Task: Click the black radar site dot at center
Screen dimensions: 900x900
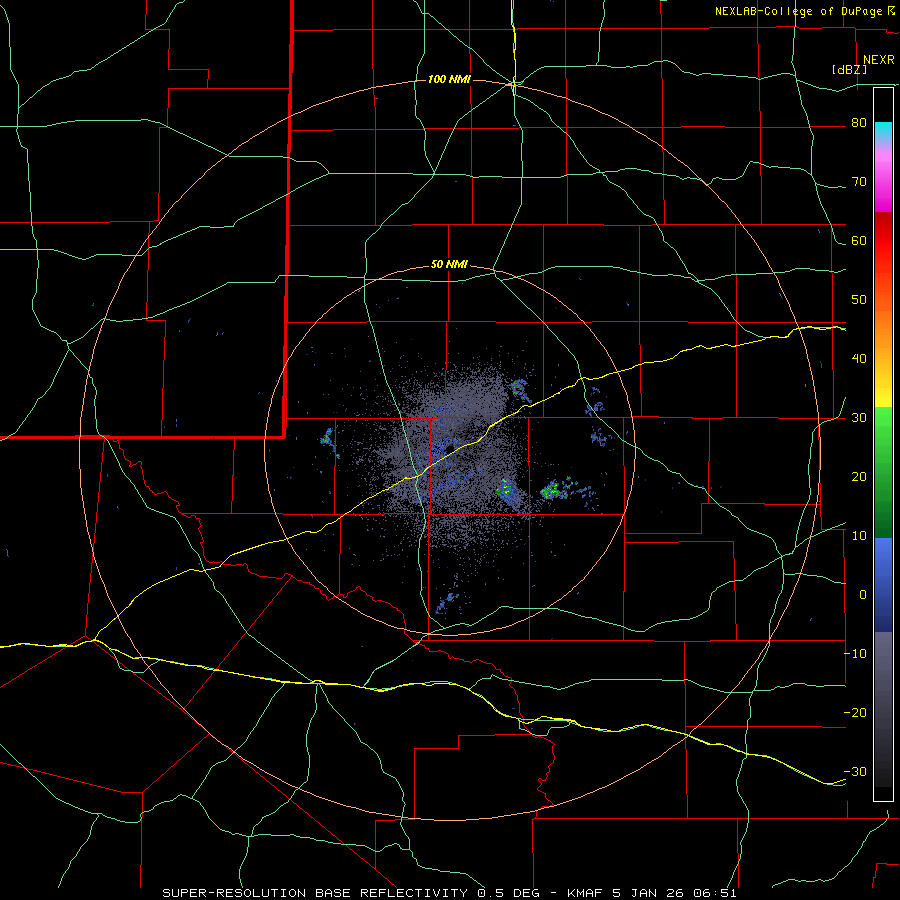Action: point(450,447)
